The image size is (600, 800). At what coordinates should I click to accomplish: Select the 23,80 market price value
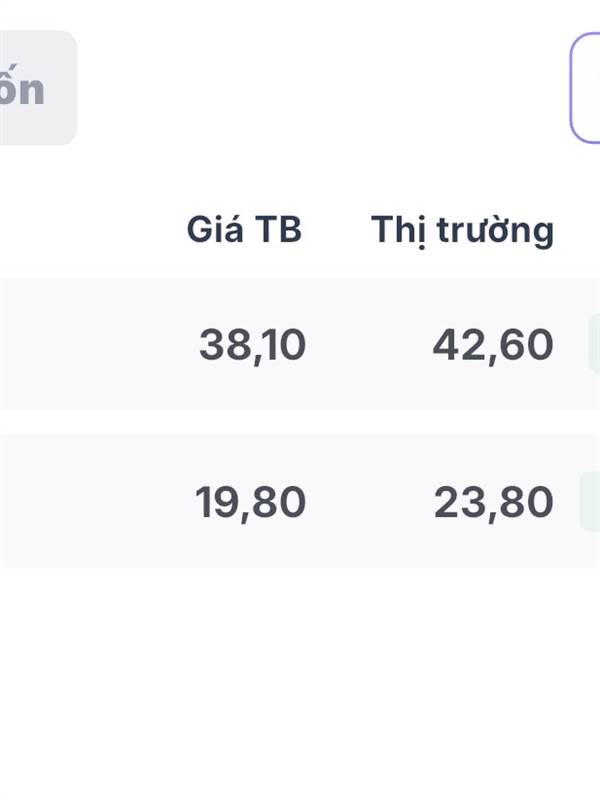(493, 503)
